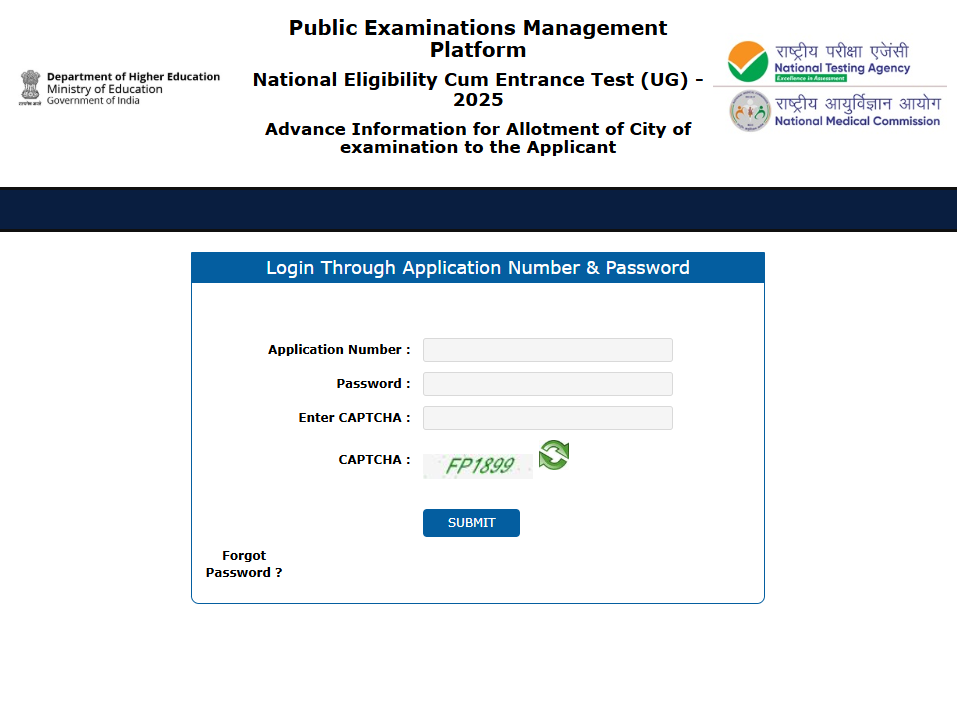
Task: Open the Forgot Password ? link
Action: tap(244, 564)
